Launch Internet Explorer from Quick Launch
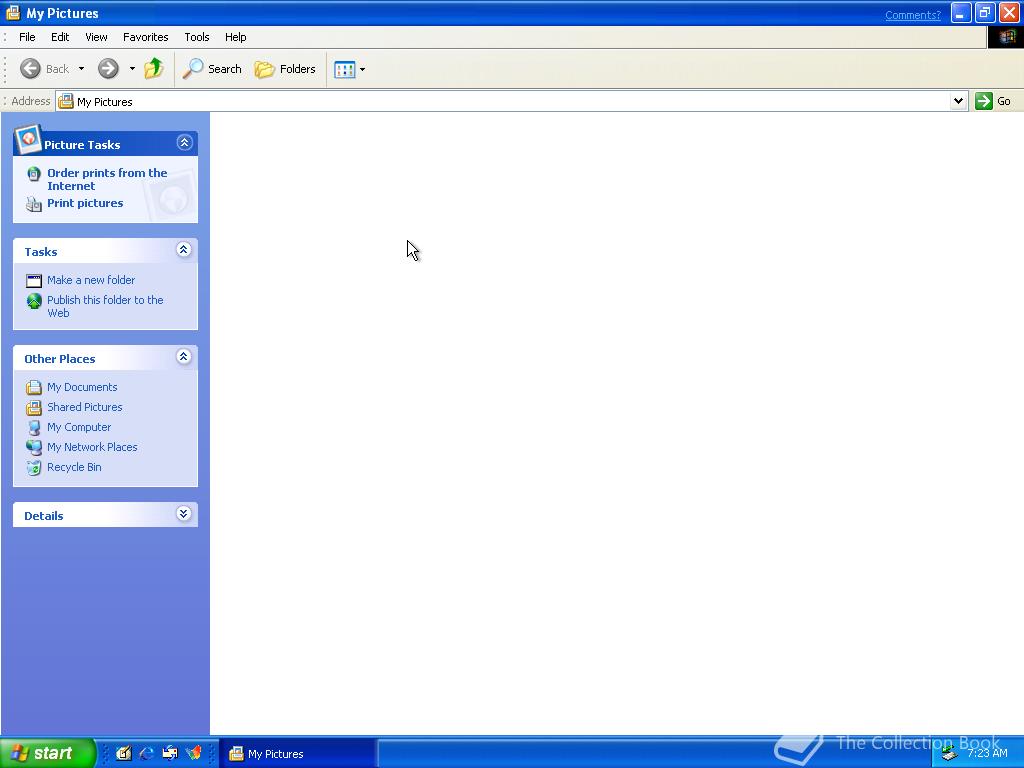This screenshot has height=768, width=1024. (147, 754)
